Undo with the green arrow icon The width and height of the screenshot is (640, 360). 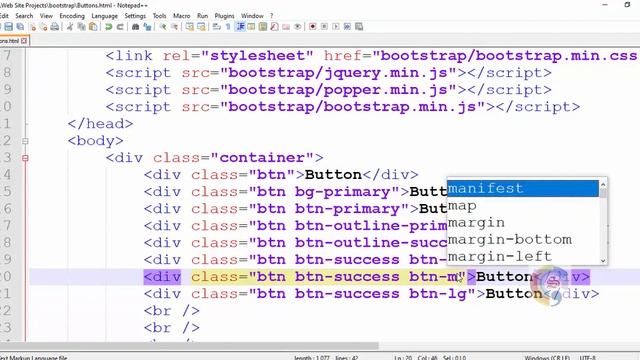coord(108,27)
